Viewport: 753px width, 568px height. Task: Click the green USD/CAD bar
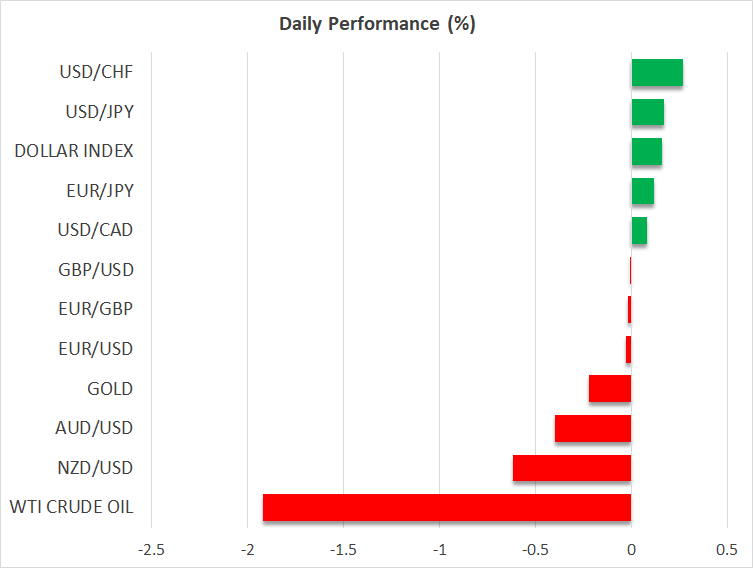click(639, 231)
